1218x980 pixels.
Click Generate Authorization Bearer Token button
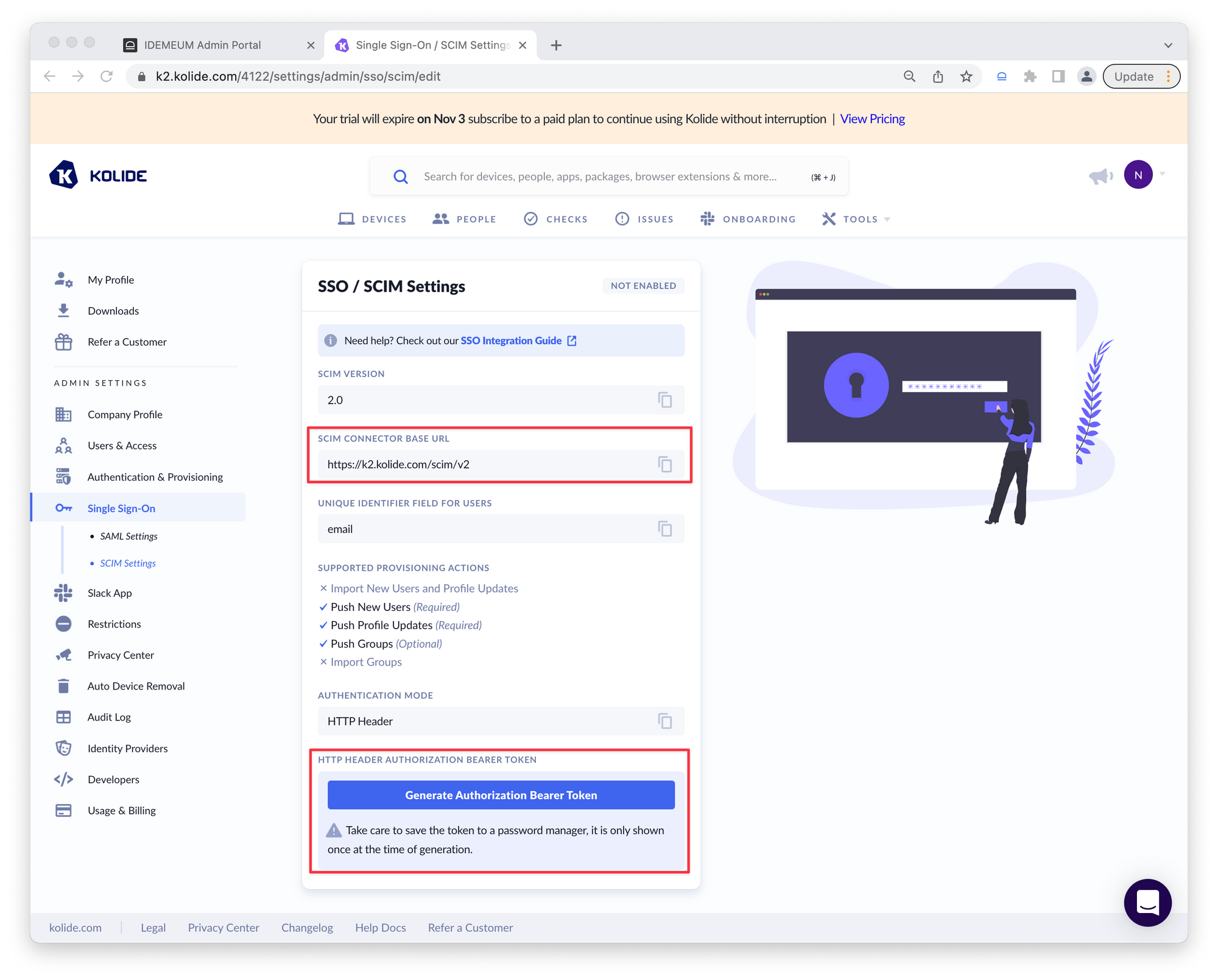click(x=501, y=795)
